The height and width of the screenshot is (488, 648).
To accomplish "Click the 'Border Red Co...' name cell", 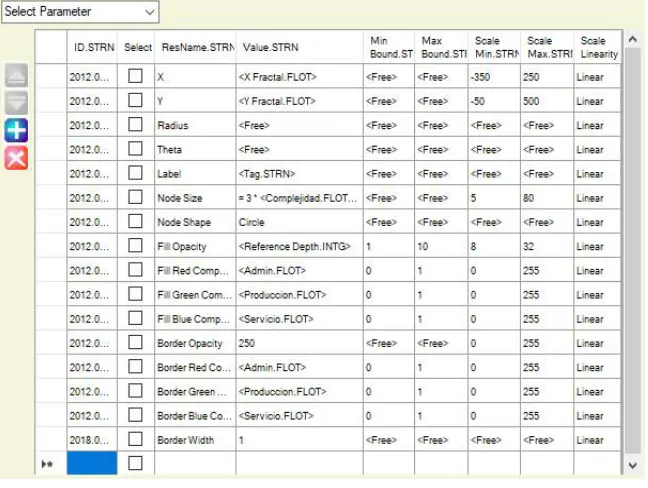I will (195, 367).
